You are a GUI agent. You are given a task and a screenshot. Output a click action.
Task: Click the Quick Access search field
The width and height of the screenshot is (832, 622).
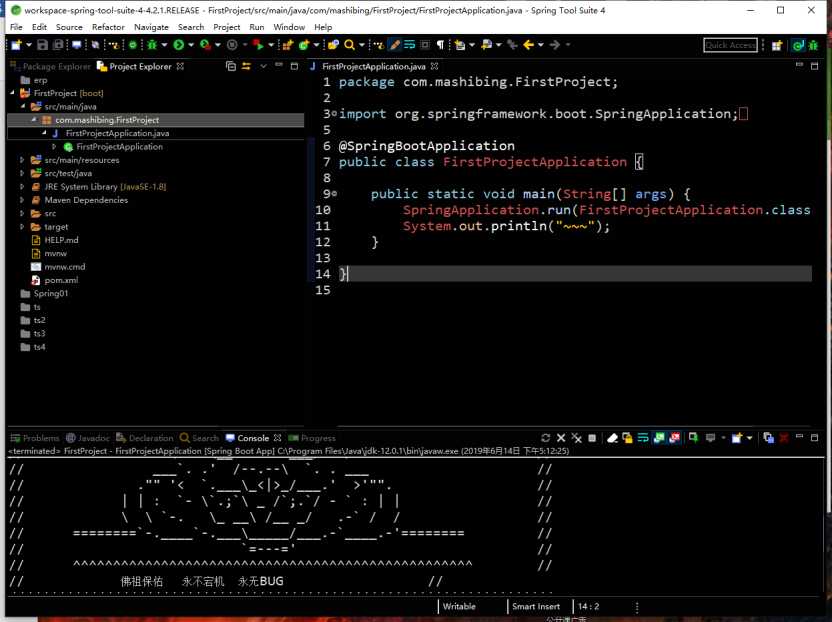click(x=730, y=46)
